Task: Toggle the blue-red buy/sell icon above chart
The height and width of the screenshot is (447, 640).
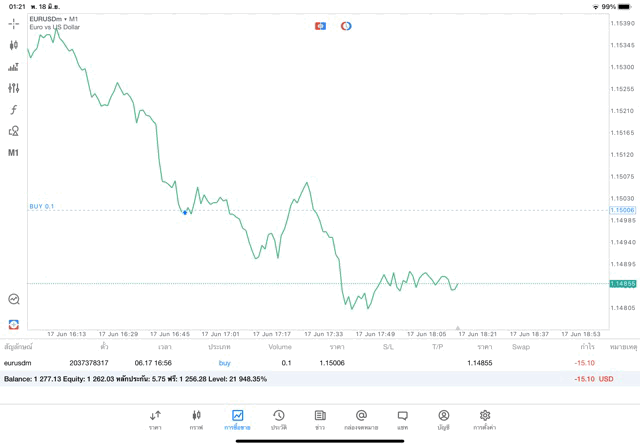Action: coord(321,26)
